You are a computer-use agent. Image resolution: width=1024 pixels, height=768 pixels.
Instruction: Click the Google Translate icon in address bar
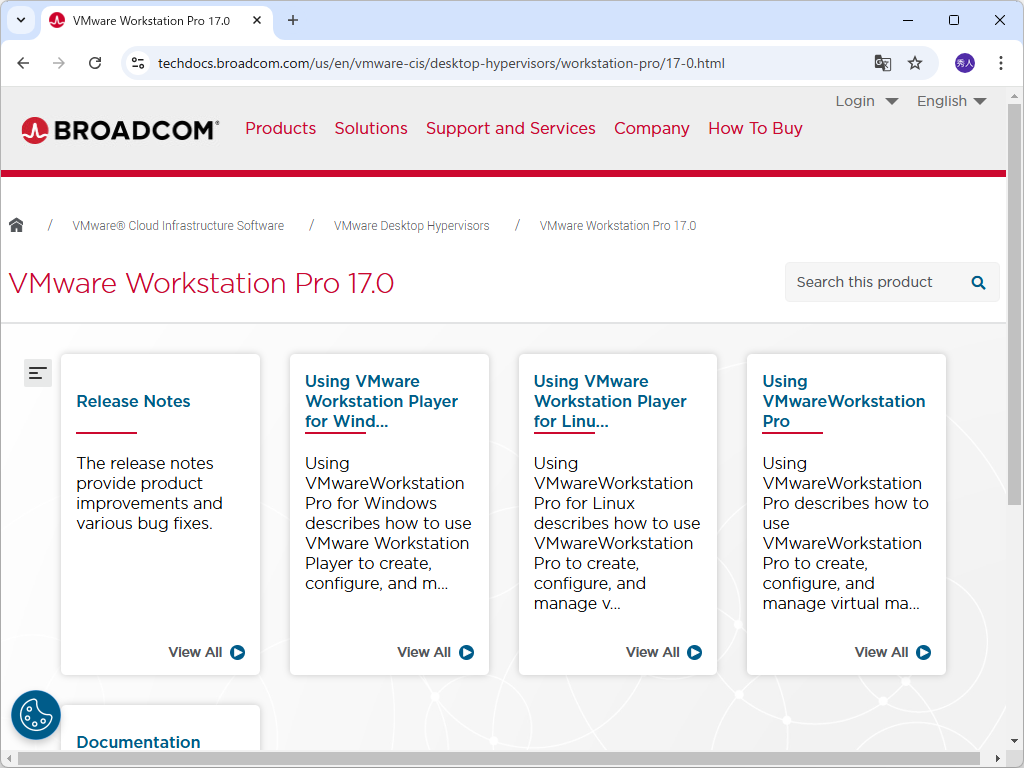[882, 62]
